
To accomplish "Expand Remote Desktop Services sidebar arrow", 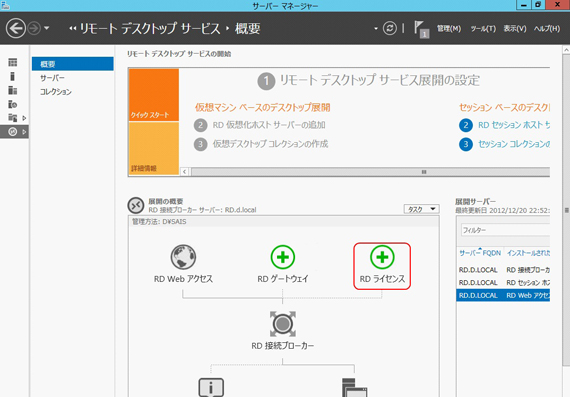I will point(24,132).
